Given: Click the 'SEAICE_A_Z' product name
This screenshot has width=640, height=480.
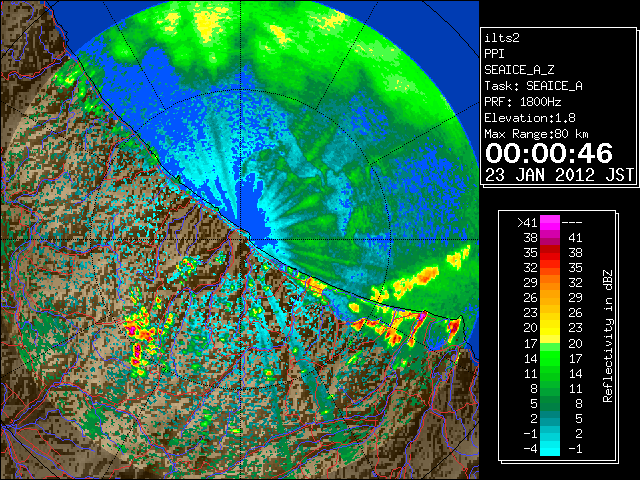Looking at the screenshot, I should coord(519,70).
